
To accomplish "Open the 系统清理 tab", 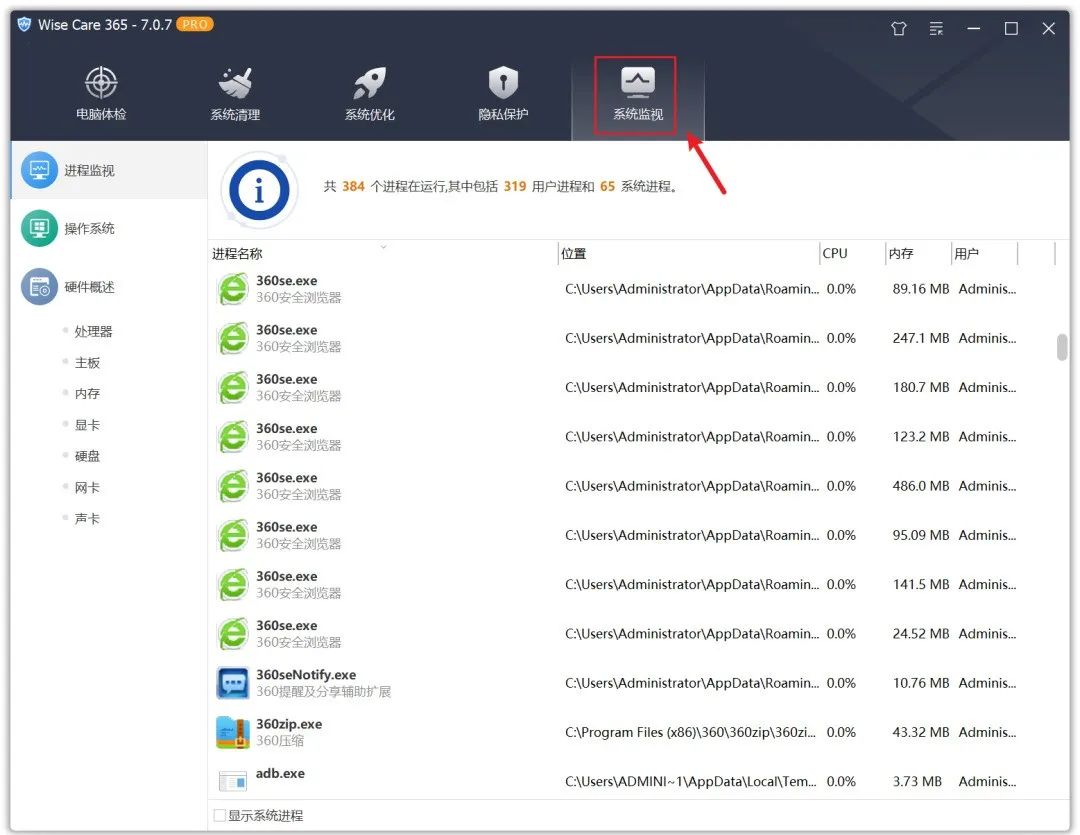I will pos(235,94).
